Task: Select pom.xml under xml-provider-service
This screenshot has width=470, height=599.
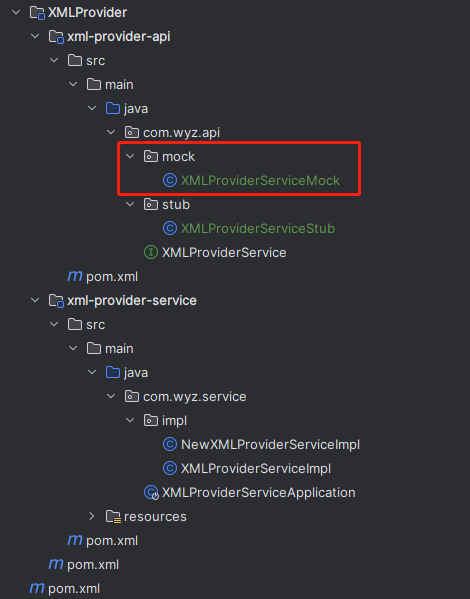Action: point(112,541)
